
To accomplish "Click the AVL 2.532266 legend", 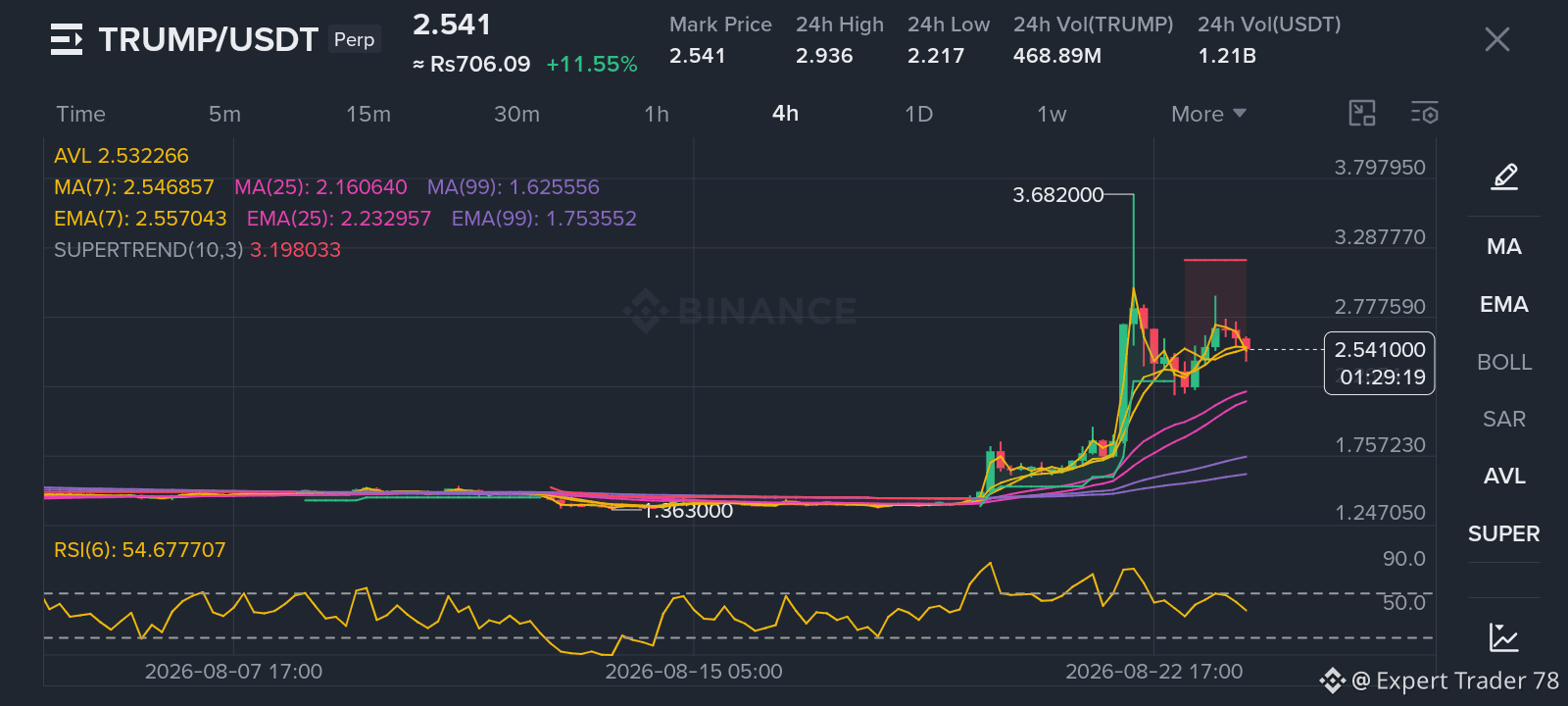I will coord(122,156).
